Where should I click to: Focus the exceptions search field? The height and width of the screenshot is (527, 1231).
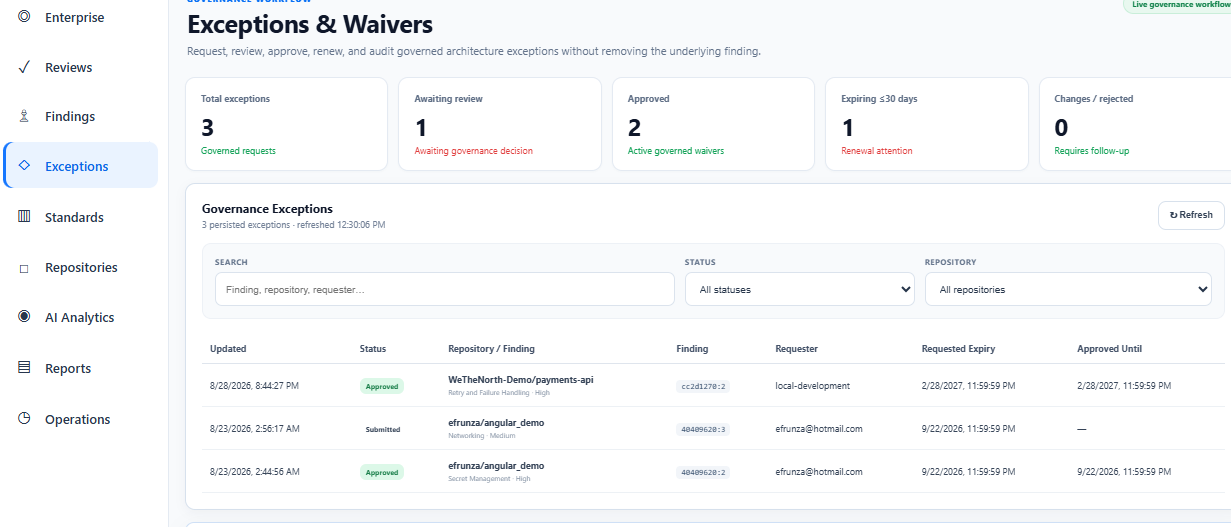[444, 289]
